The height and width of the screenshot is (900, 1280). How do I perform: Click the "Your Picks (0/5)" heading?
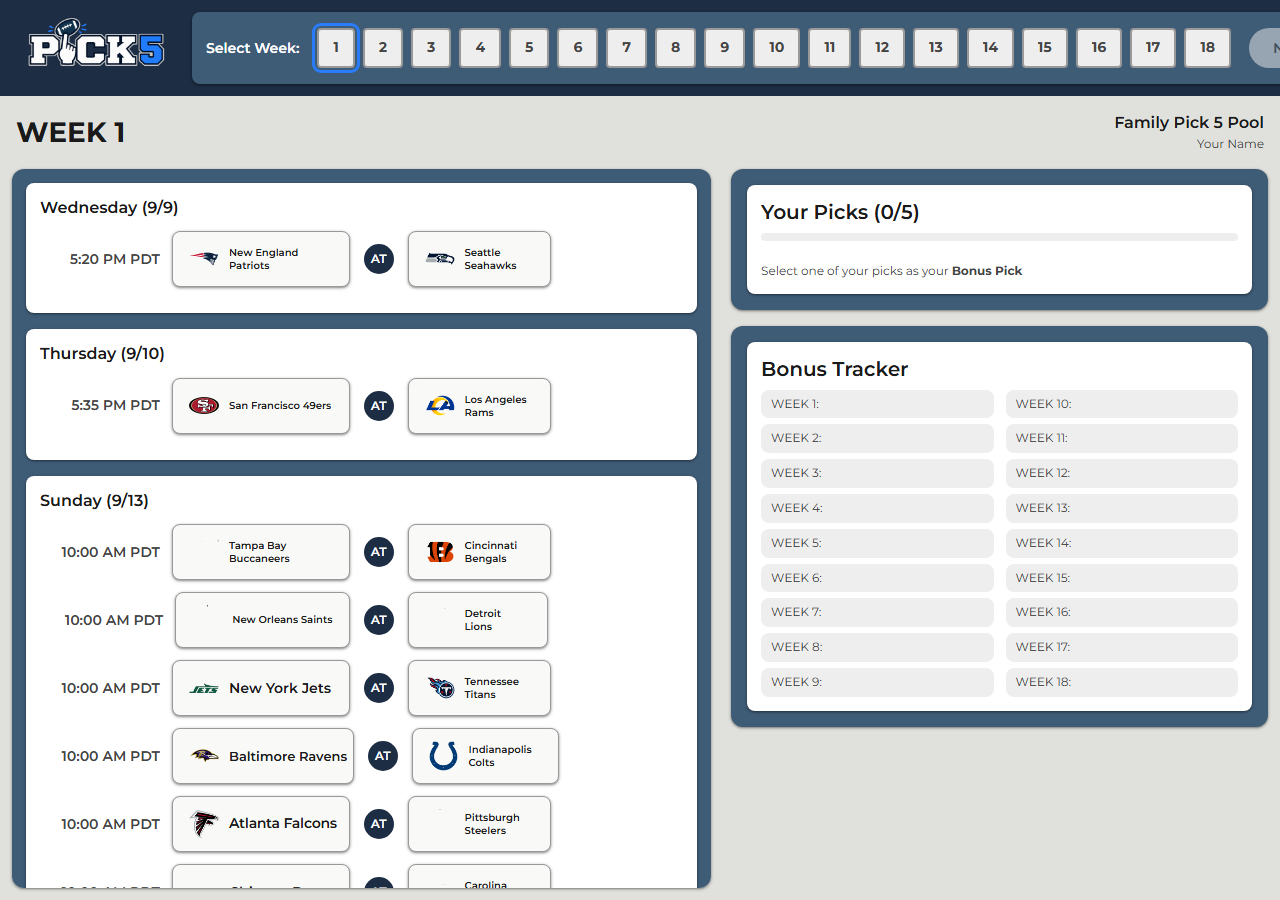[840, 212]
